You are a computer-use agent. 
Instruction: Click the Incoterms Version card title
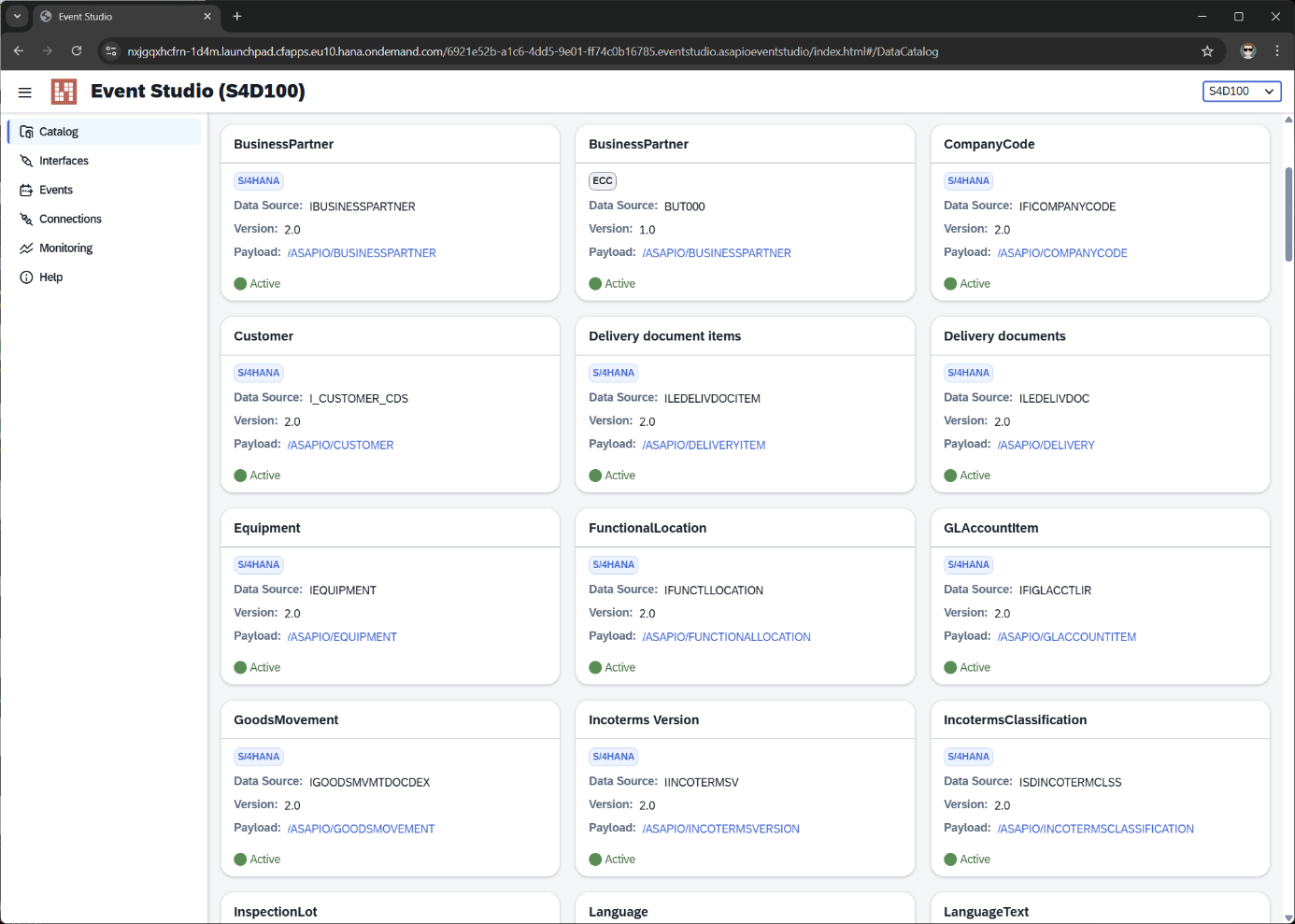coord(644,720)
